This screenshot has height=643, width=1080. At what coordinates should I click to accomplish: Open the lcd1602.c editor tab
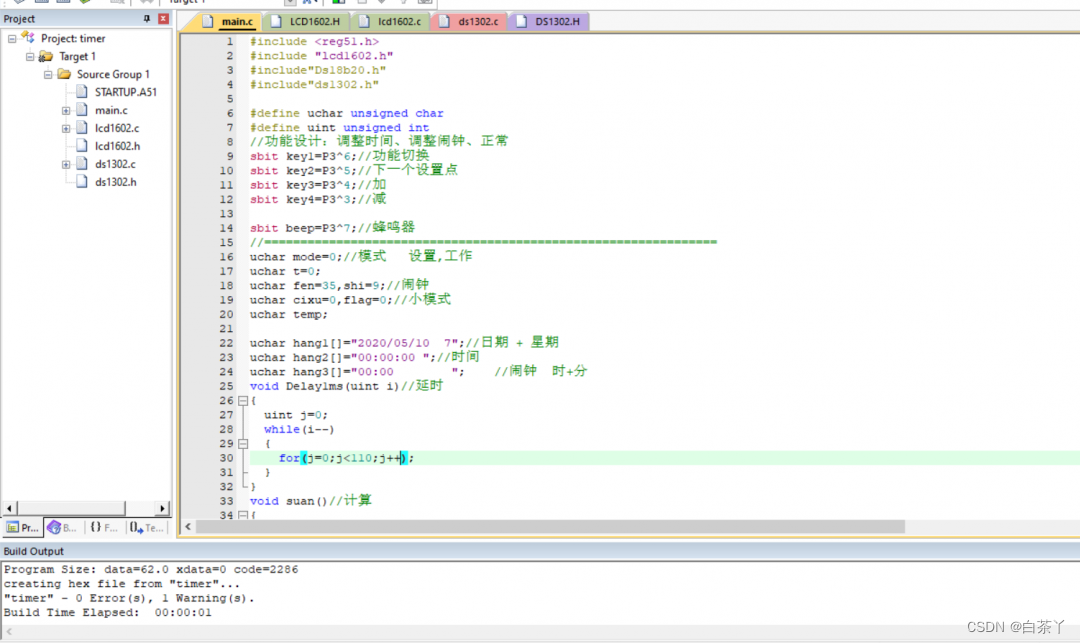[x=391, y=21]
